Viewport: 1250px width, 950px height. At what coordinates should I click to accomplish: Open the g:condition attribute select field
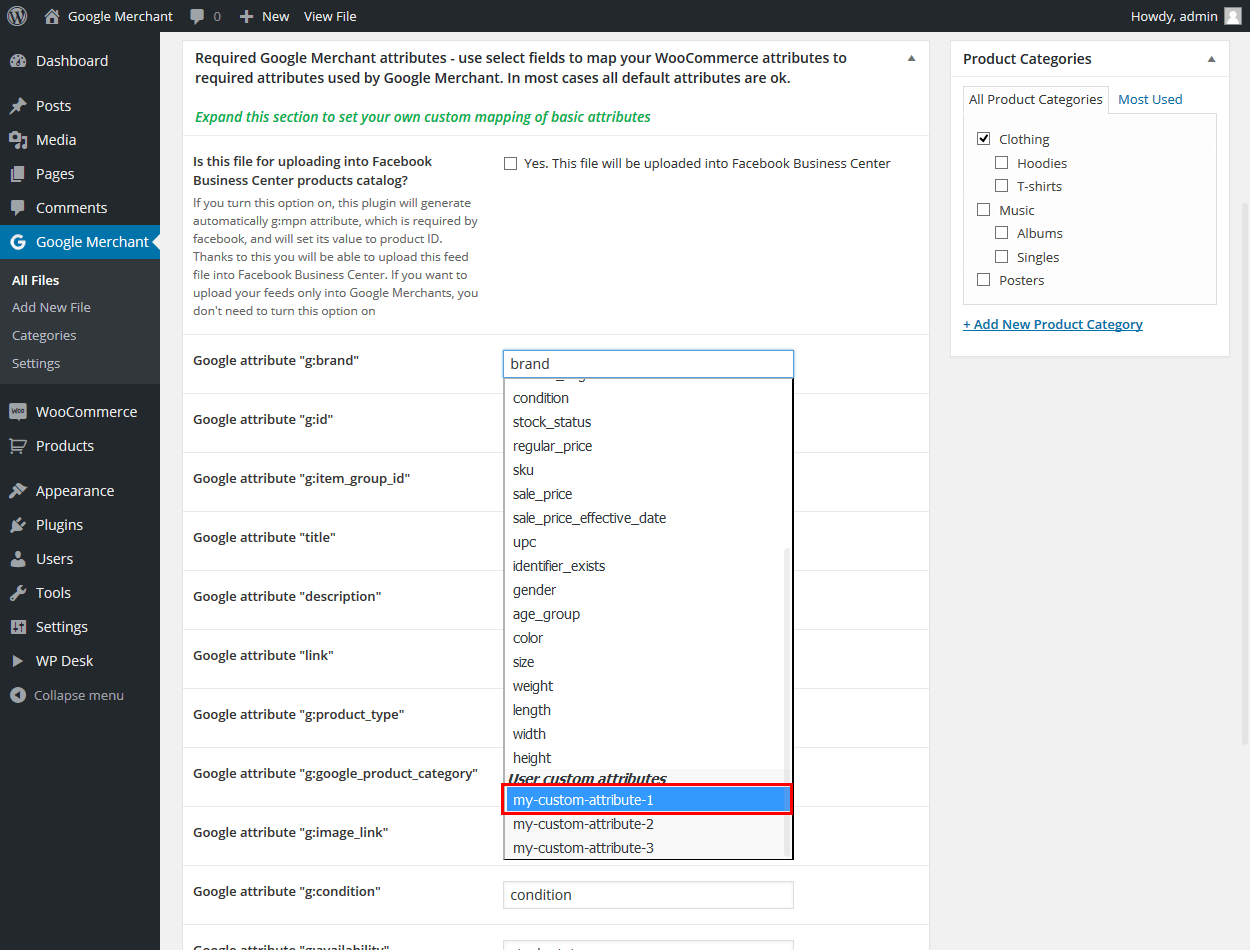[x=648, y=895]
